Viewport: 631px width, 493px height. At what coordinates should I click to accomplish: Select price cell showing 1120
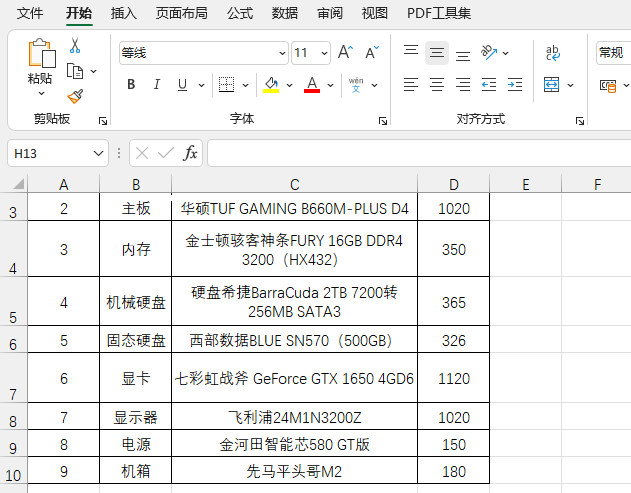454,378
